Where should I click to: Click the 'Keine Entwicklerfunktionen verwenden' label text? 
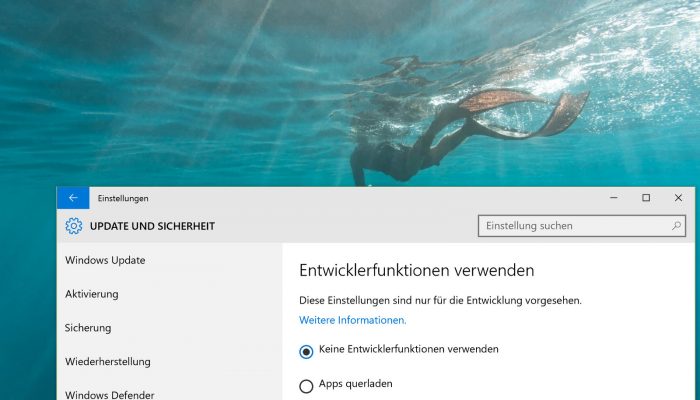click(x=408, y=349)
